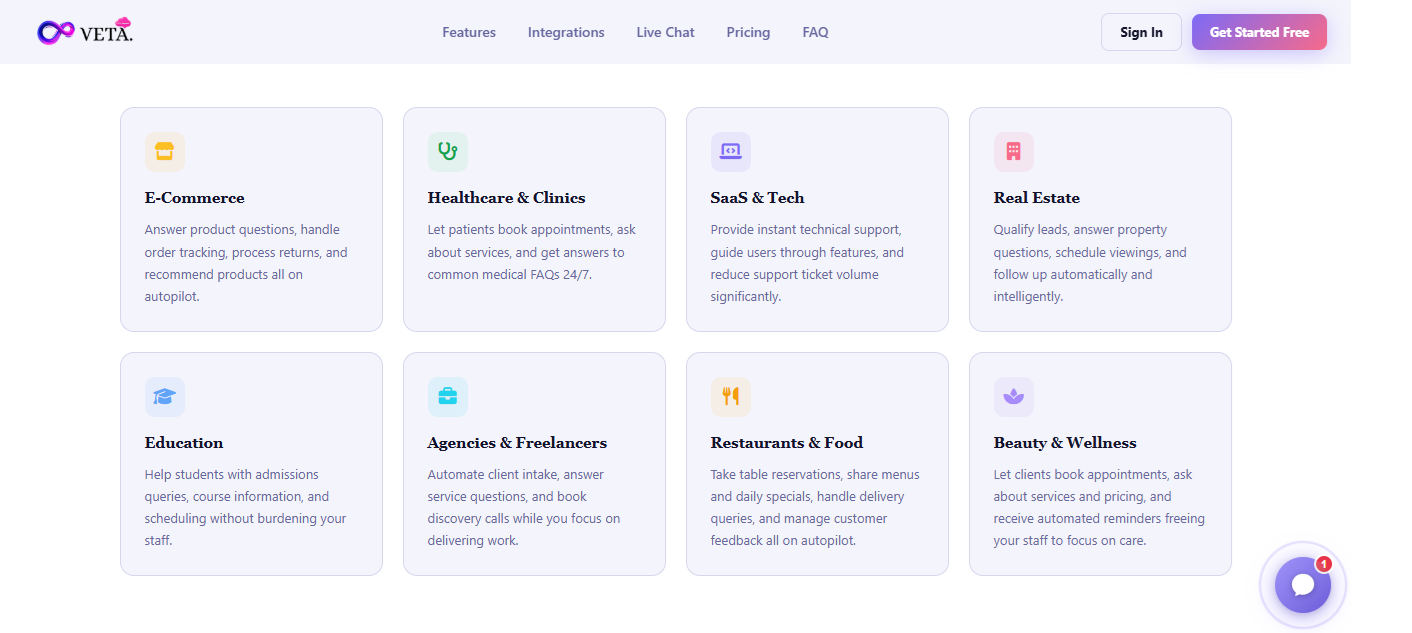Open the Pricing nav item
Viewport: 1412px width, 633px height.
click(748, 32)
